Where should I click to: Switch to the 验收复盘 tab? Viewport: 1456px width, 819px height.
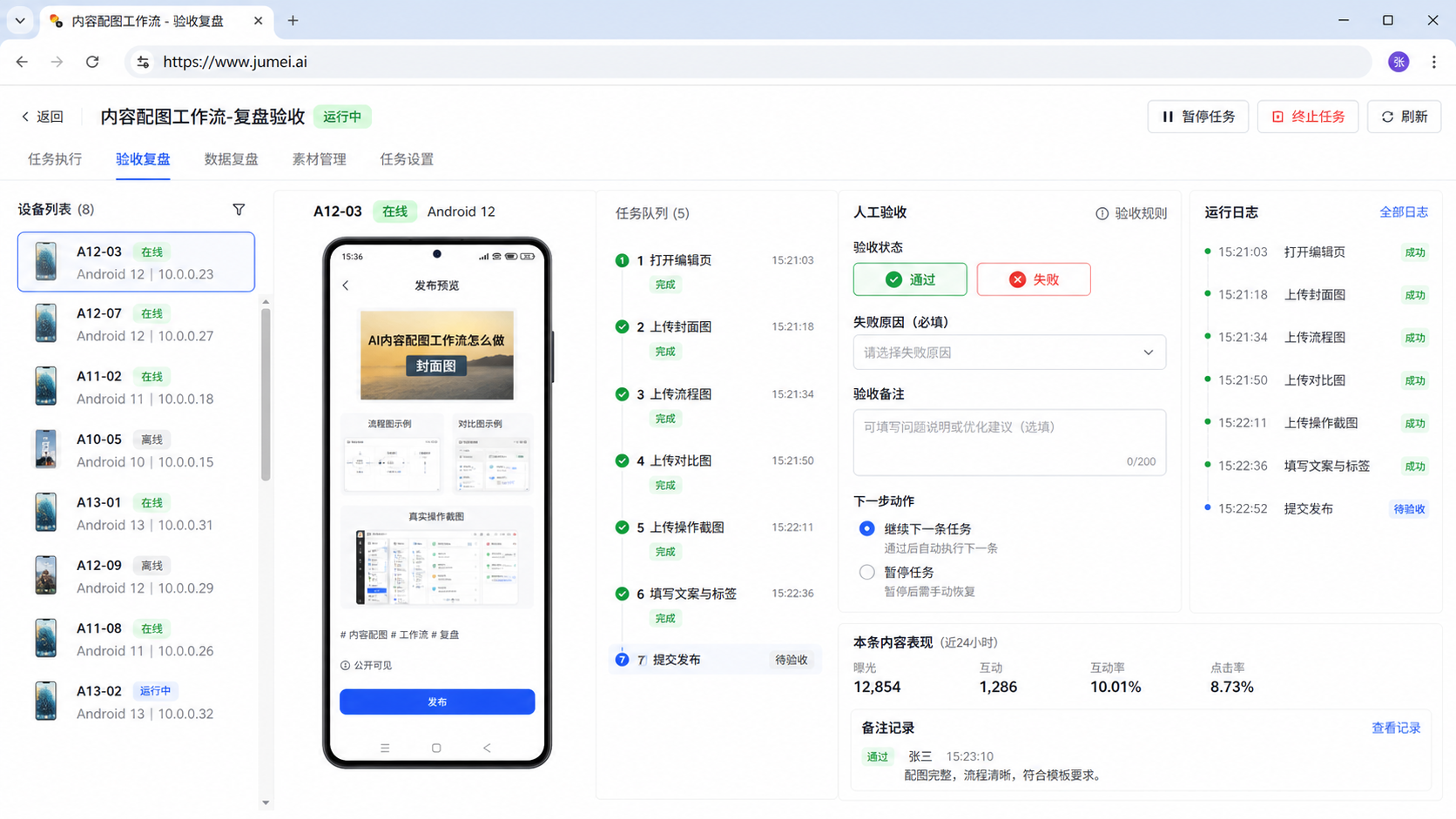coord(143,159)
